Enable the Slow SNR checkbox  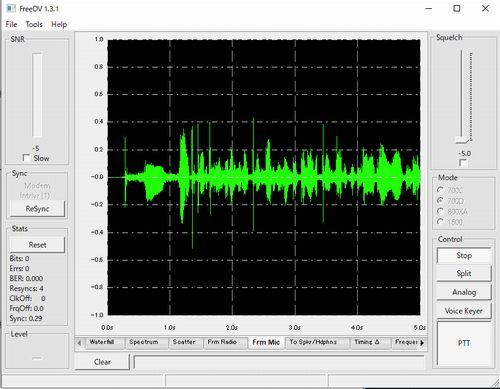point(26,158)
